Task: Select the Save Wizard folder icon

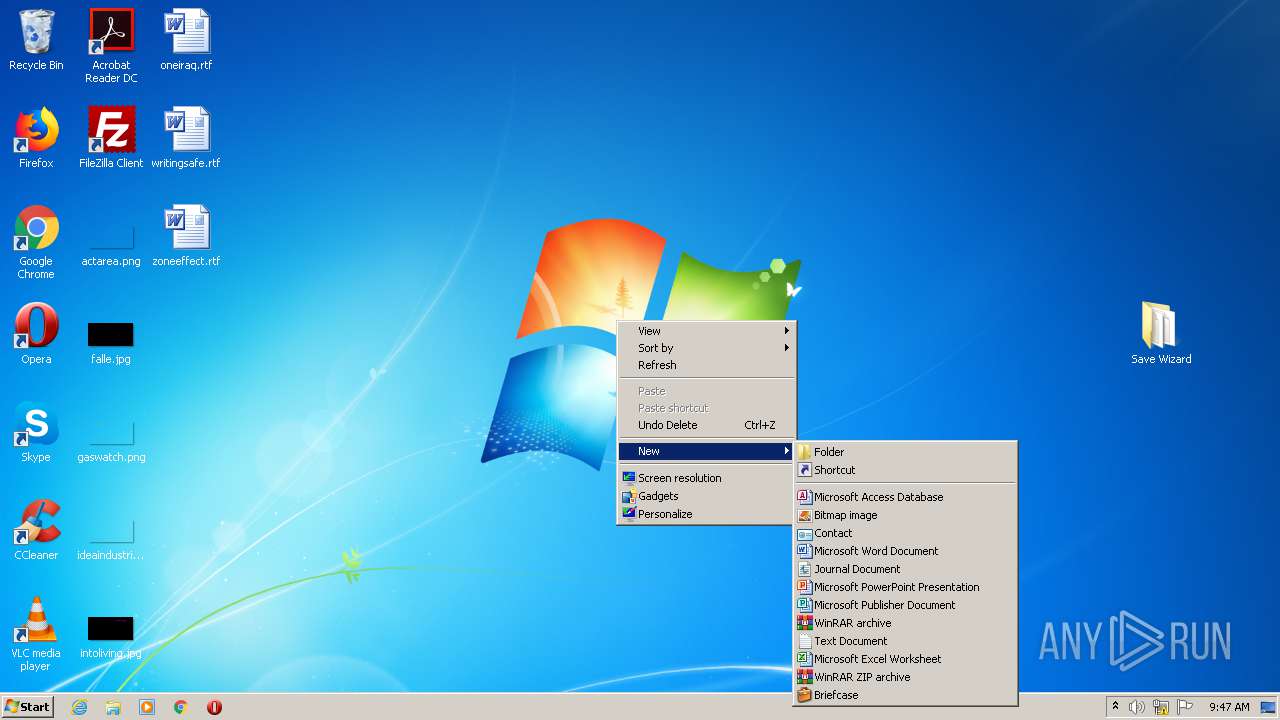Action: coord(1161,334)
